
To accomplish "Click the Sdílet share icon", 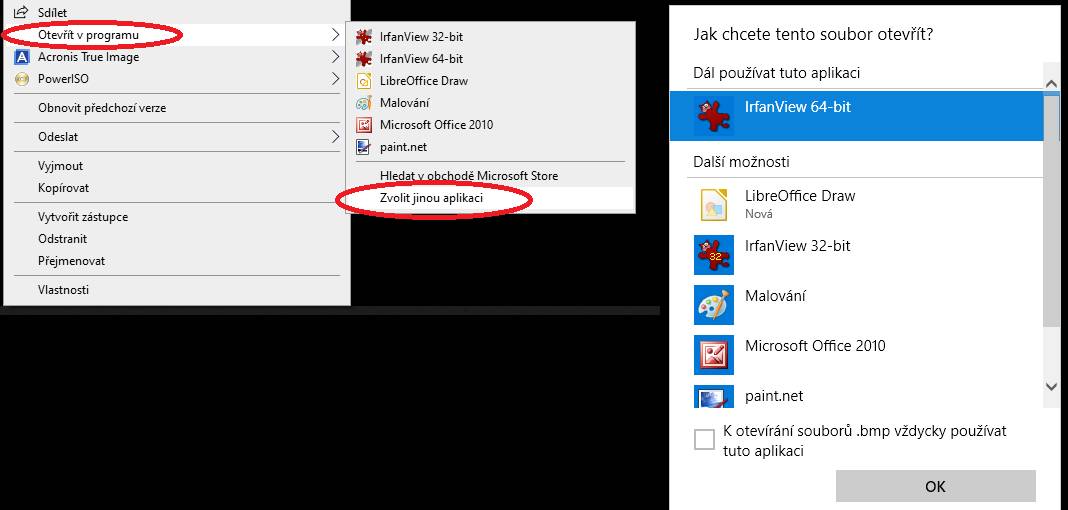I will click(x=20, y=12).
